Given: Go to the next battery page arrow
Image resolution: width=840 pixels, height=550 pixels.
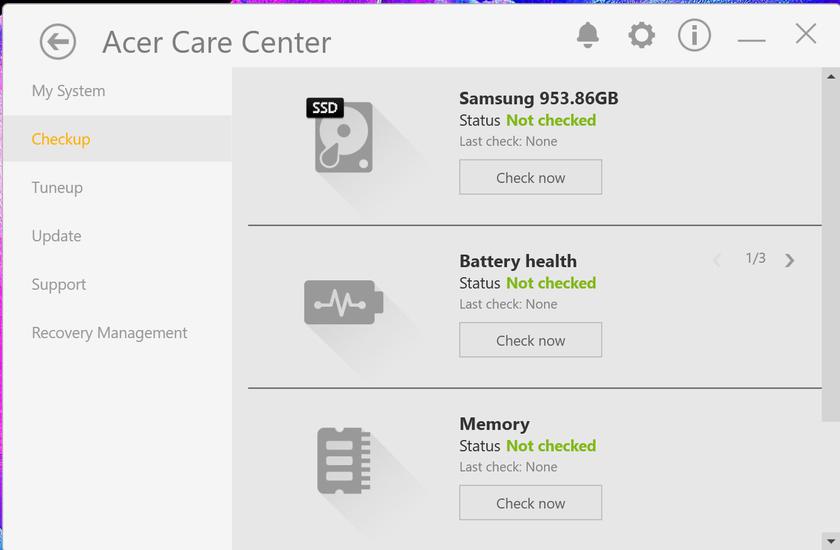Looking at the screenshot, I should click(x=790, y=260).
